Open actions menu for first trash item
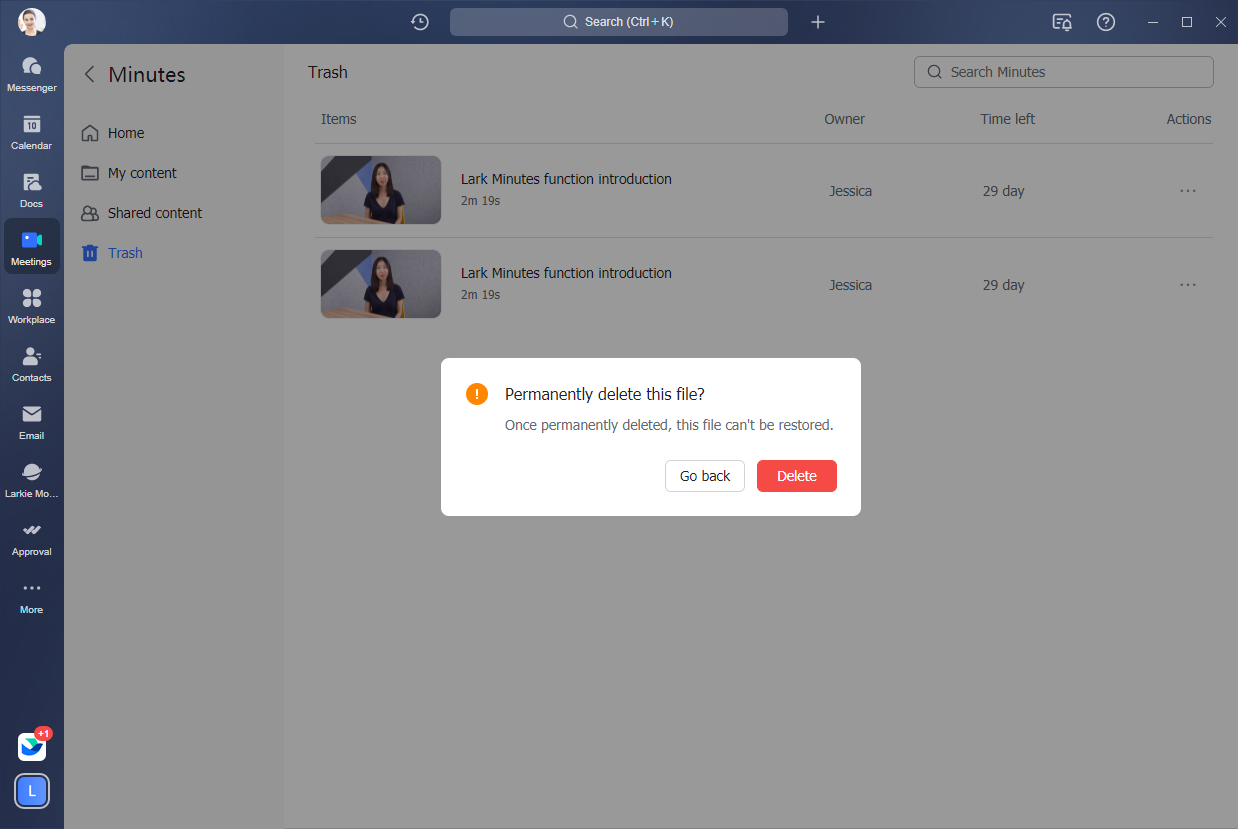 coord(1187,191)
